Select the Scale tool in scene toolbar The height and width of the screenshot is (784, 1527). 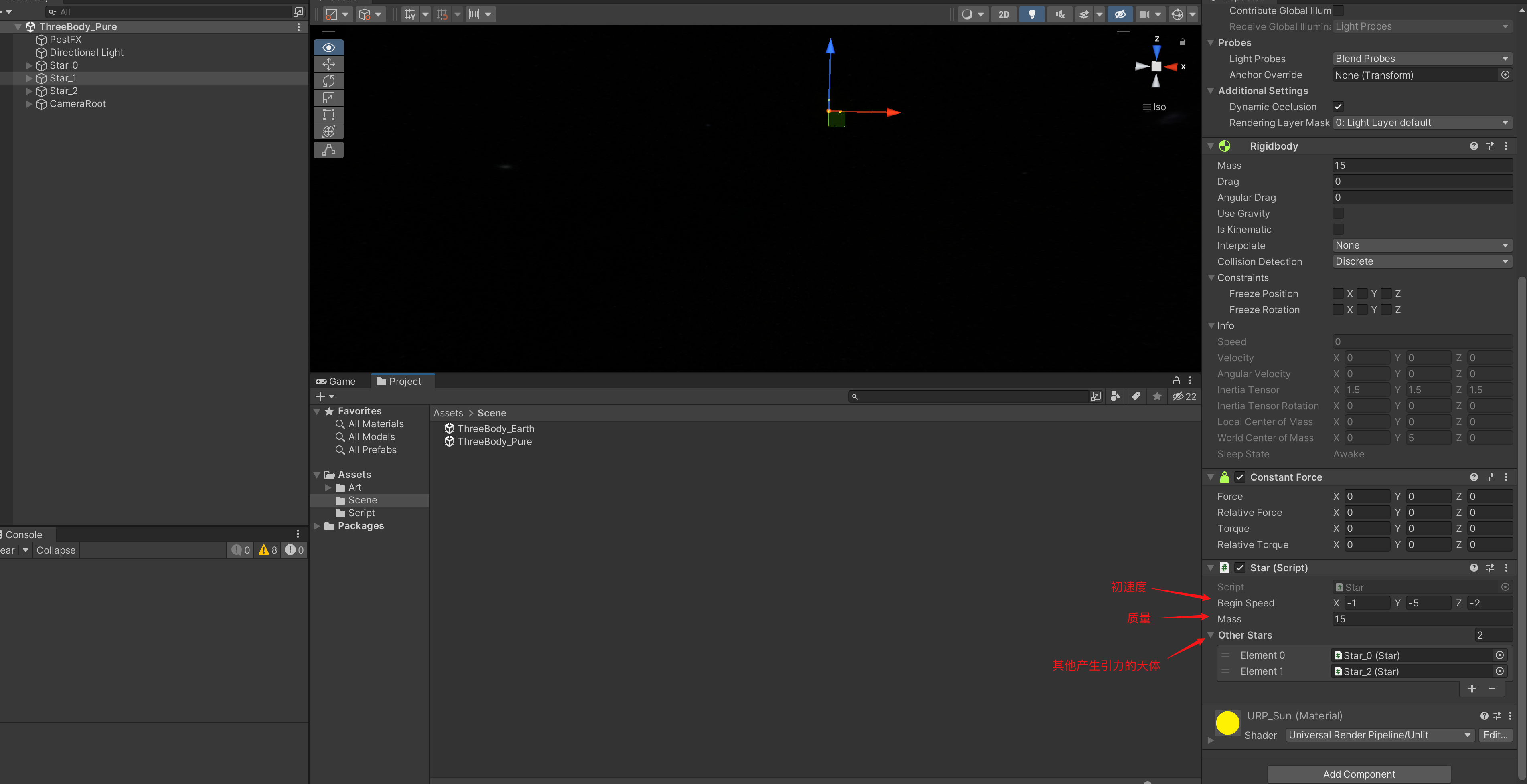tap(328, 98)
